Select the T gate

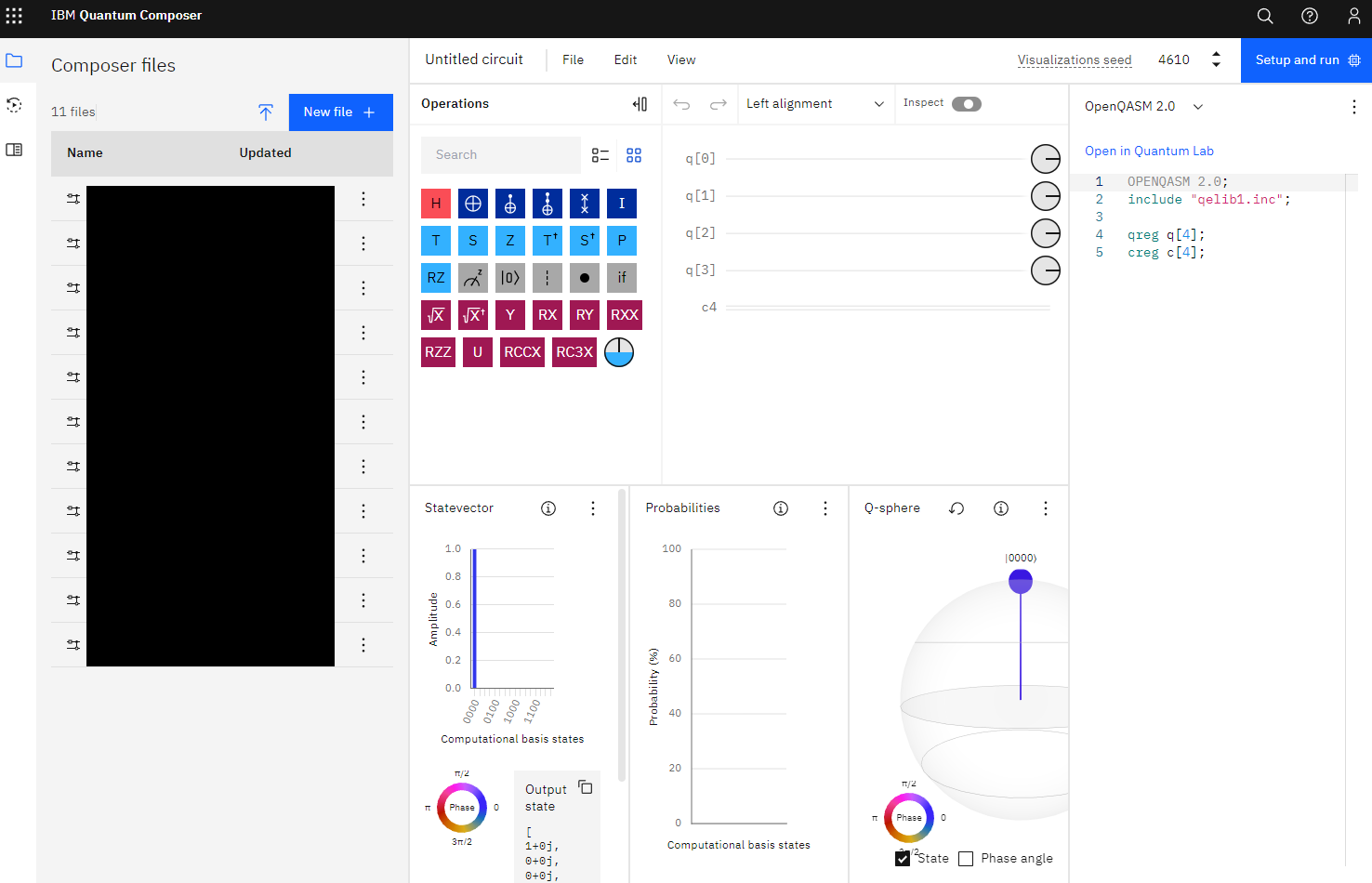(436, 241)
